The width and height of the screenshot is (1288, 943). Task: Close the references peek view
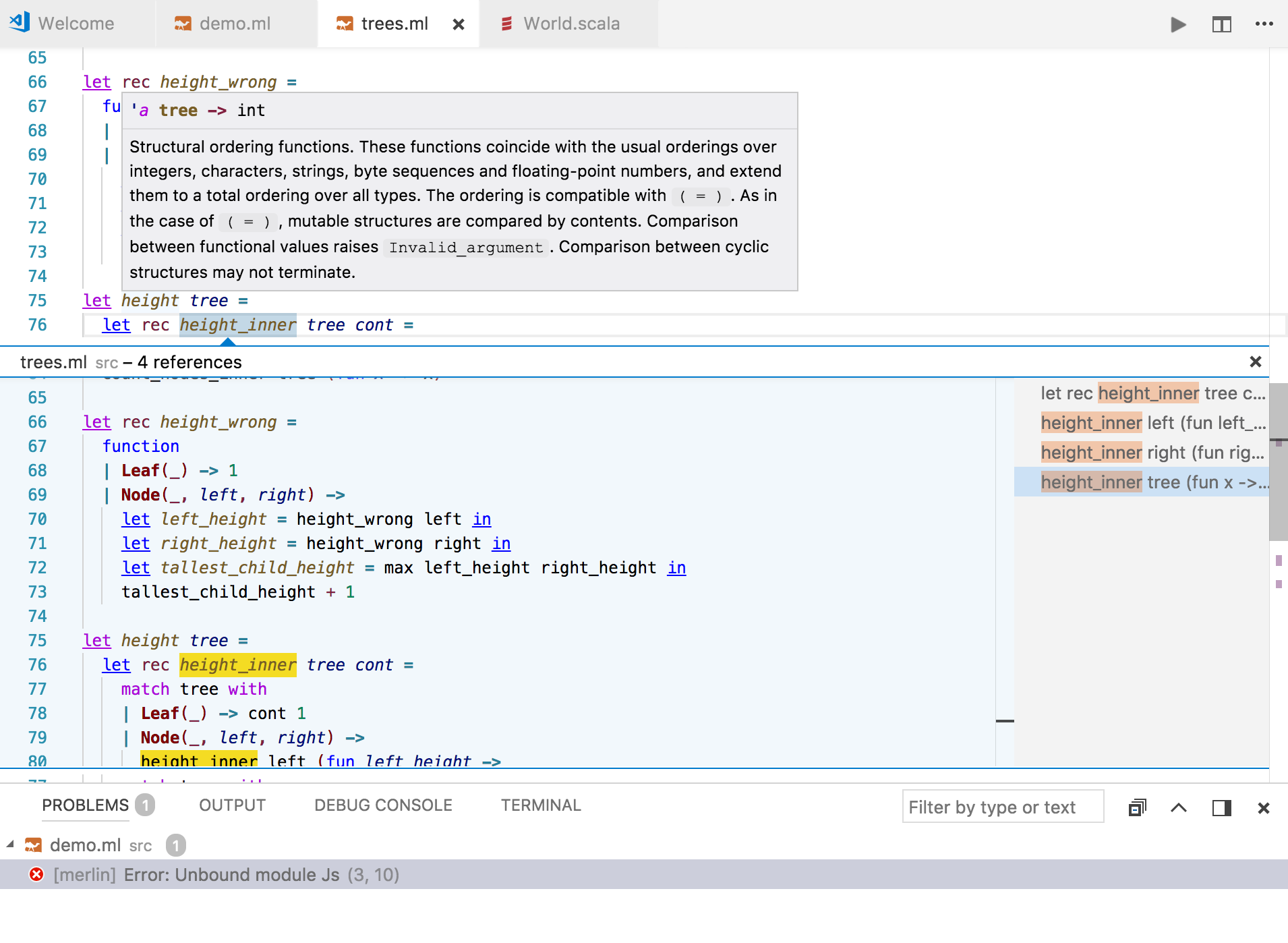click(x=1256, y=362)
